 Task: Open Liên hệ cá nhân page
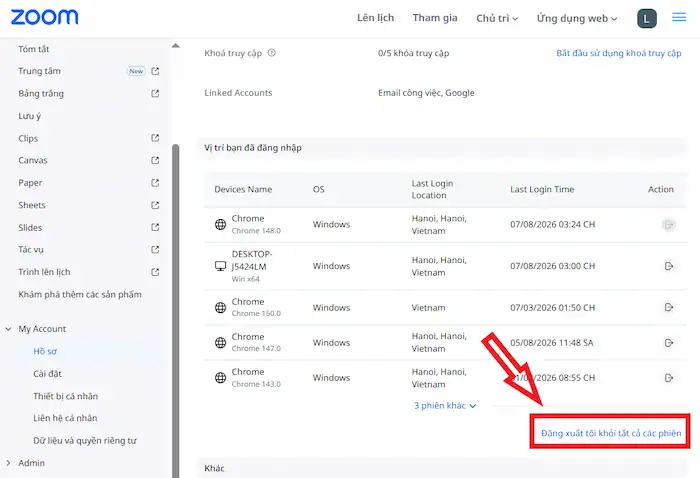point(65,418)
